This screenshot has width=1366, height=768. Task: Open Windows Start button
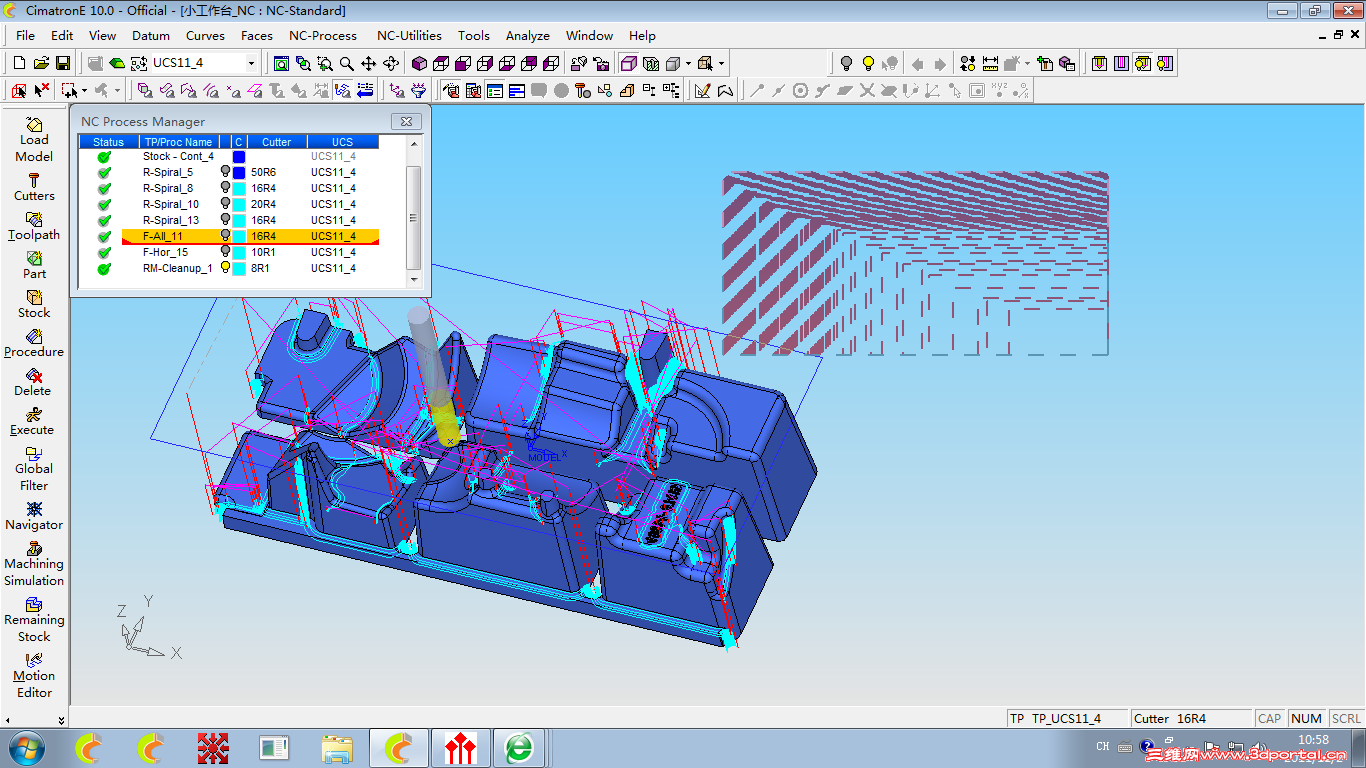[x=25, y=747]
